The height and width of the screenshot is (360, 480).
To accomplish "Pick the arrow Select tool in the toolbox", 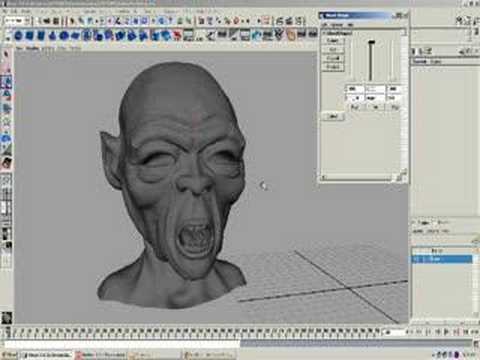I will pos(6,55).
